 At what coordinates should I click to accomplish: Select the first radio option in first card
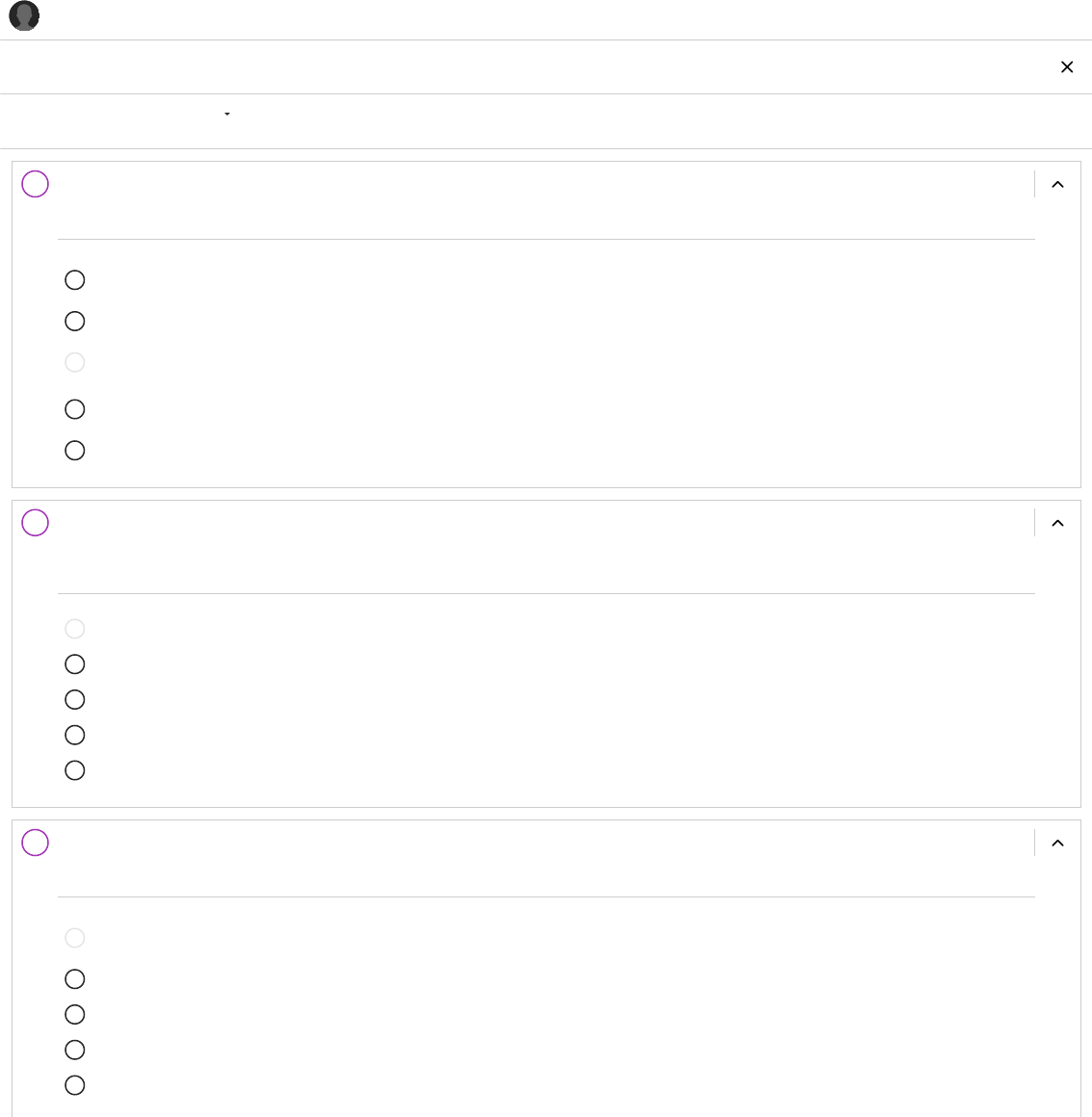click(75, 280)
